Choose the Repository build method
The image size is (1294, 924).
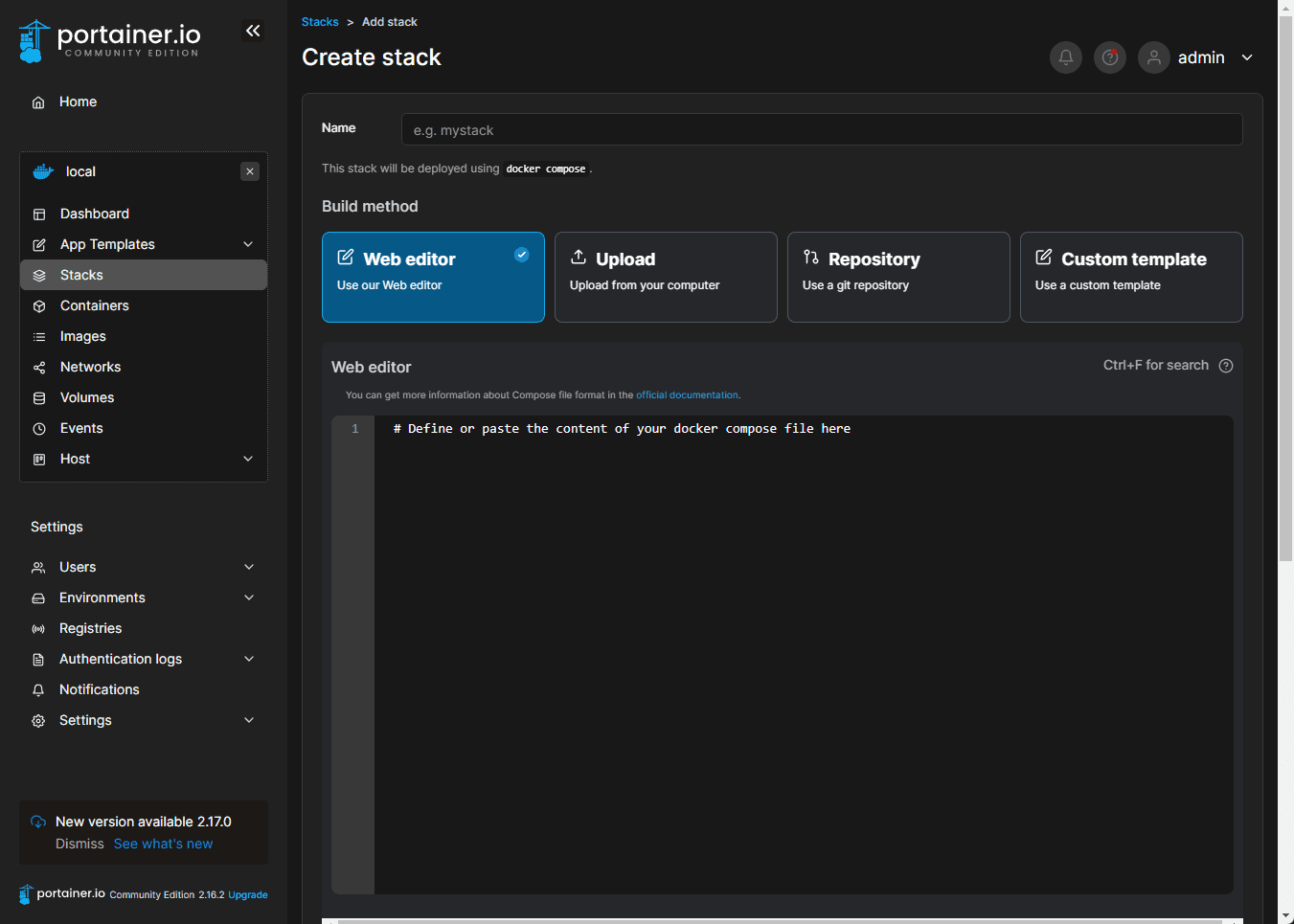[898, 277]
